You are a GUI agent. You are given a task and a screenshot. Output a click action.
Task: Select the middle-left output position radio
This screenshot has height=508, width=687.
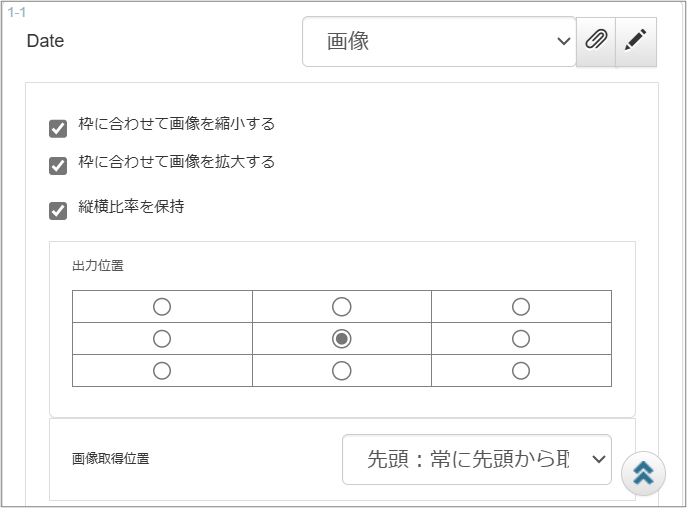162,339
